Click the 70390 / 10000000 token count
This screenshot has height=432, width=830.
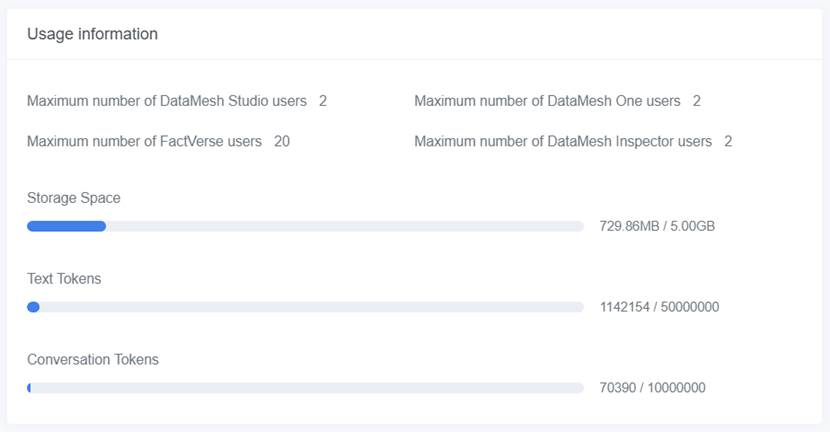pyautogui.click(x=653, y=387)
